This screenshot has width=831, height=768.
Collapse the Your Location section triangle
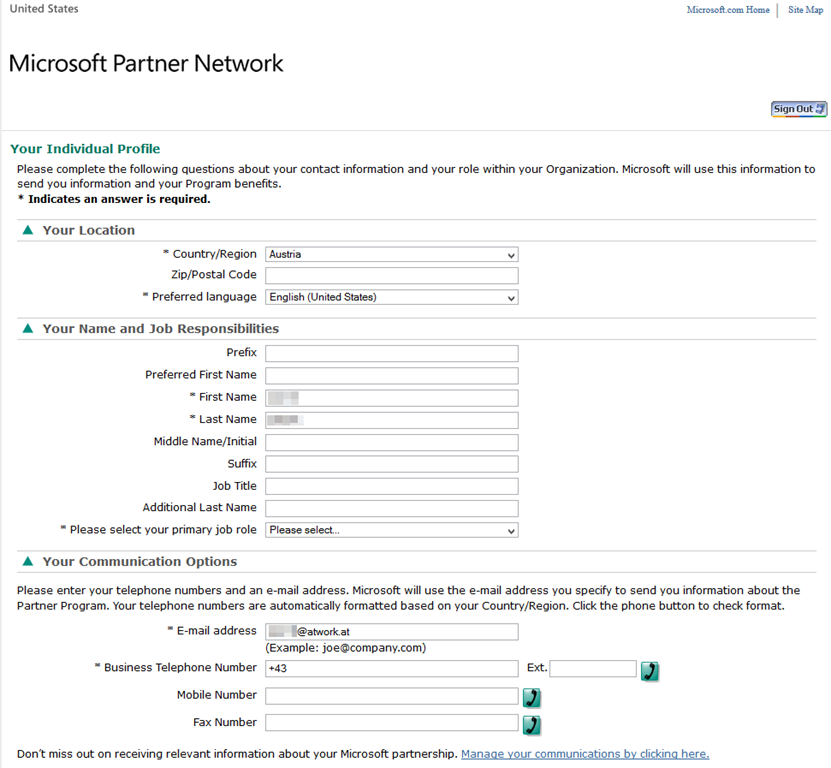28,230
